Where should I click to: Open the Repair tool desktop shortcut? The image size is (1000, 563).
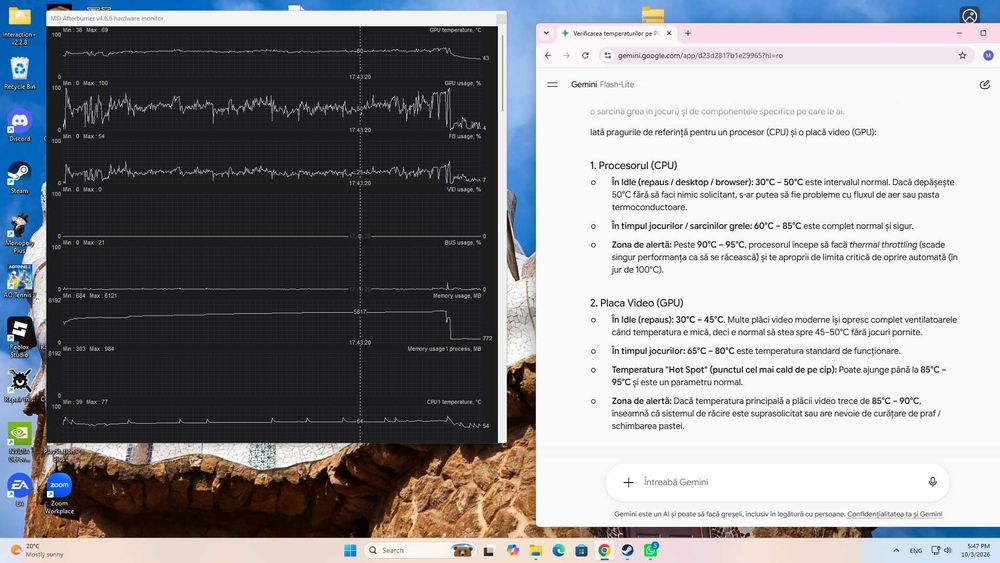20,386
